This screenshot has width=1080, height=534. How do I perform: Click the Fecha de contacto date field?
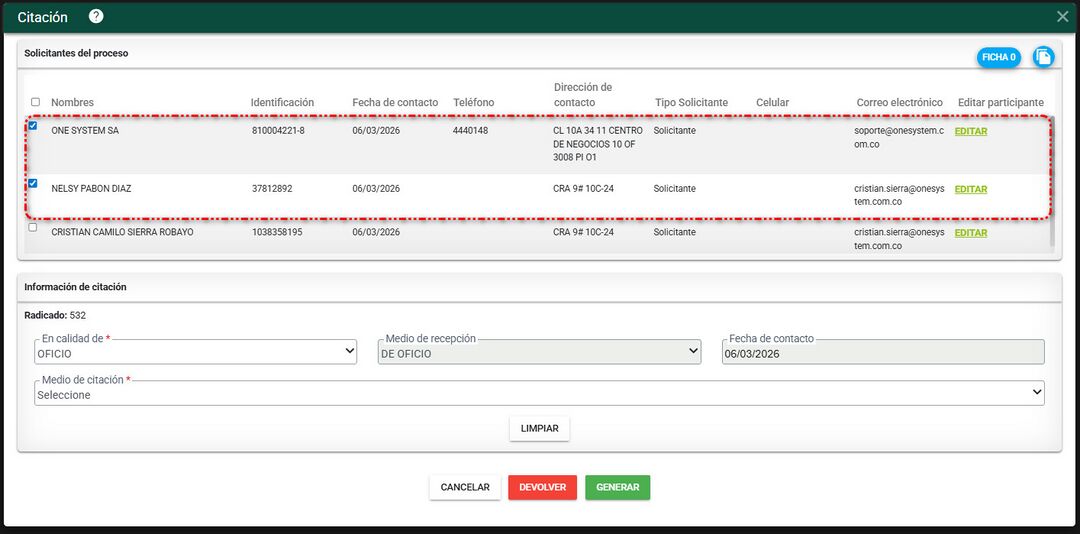[882, 353]
